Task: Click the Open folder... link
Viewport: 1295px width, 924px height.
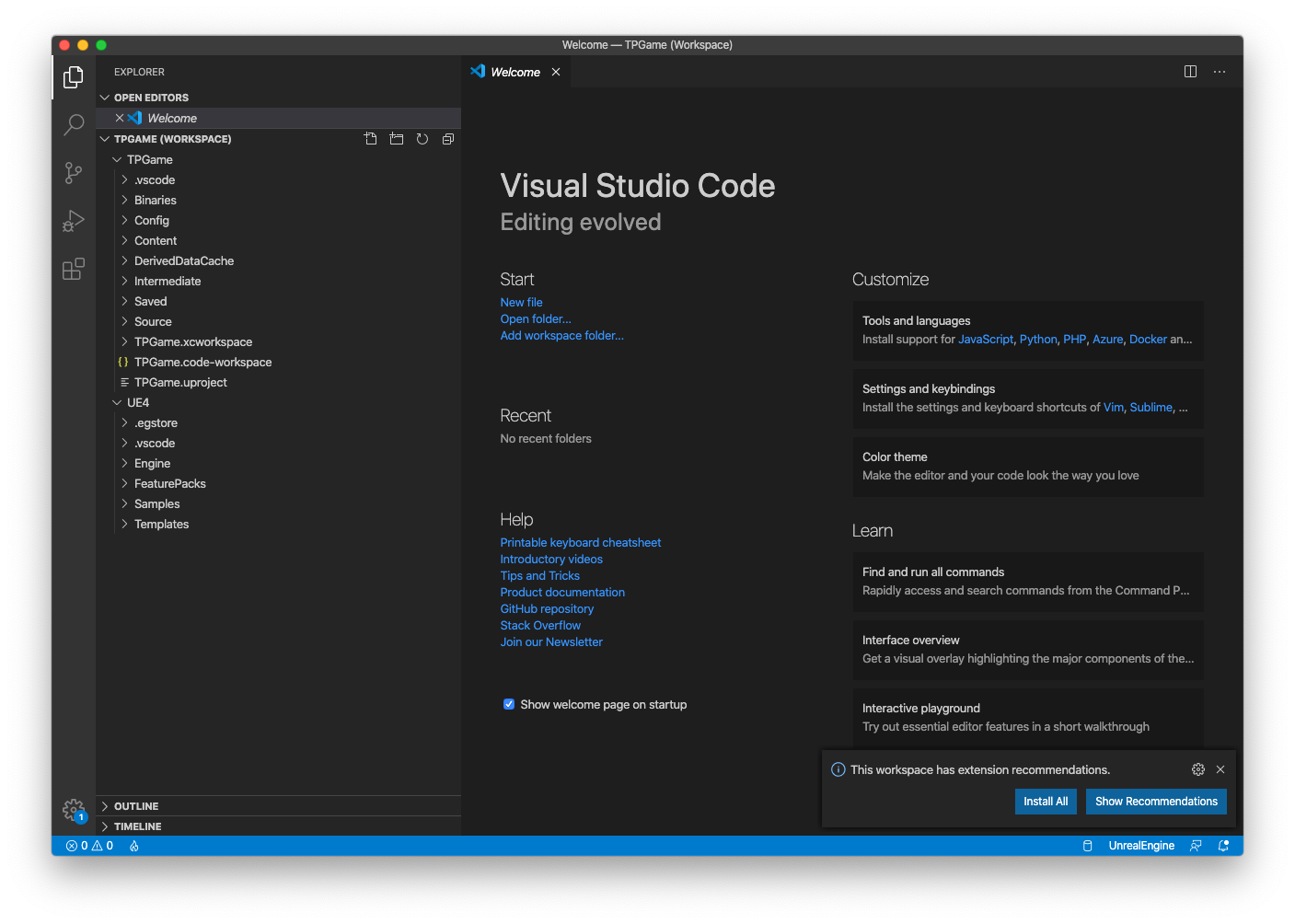Action: point(536,319)
